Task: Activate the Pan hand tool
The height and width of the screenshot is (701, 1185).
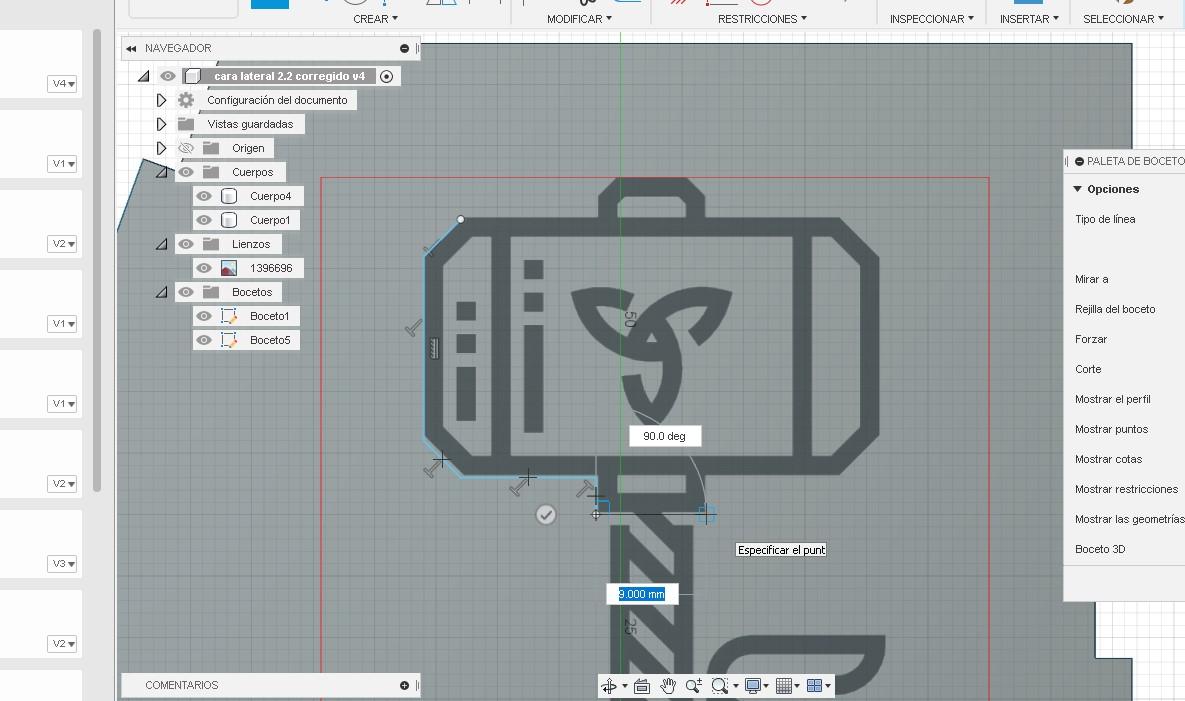Action: 668,686
